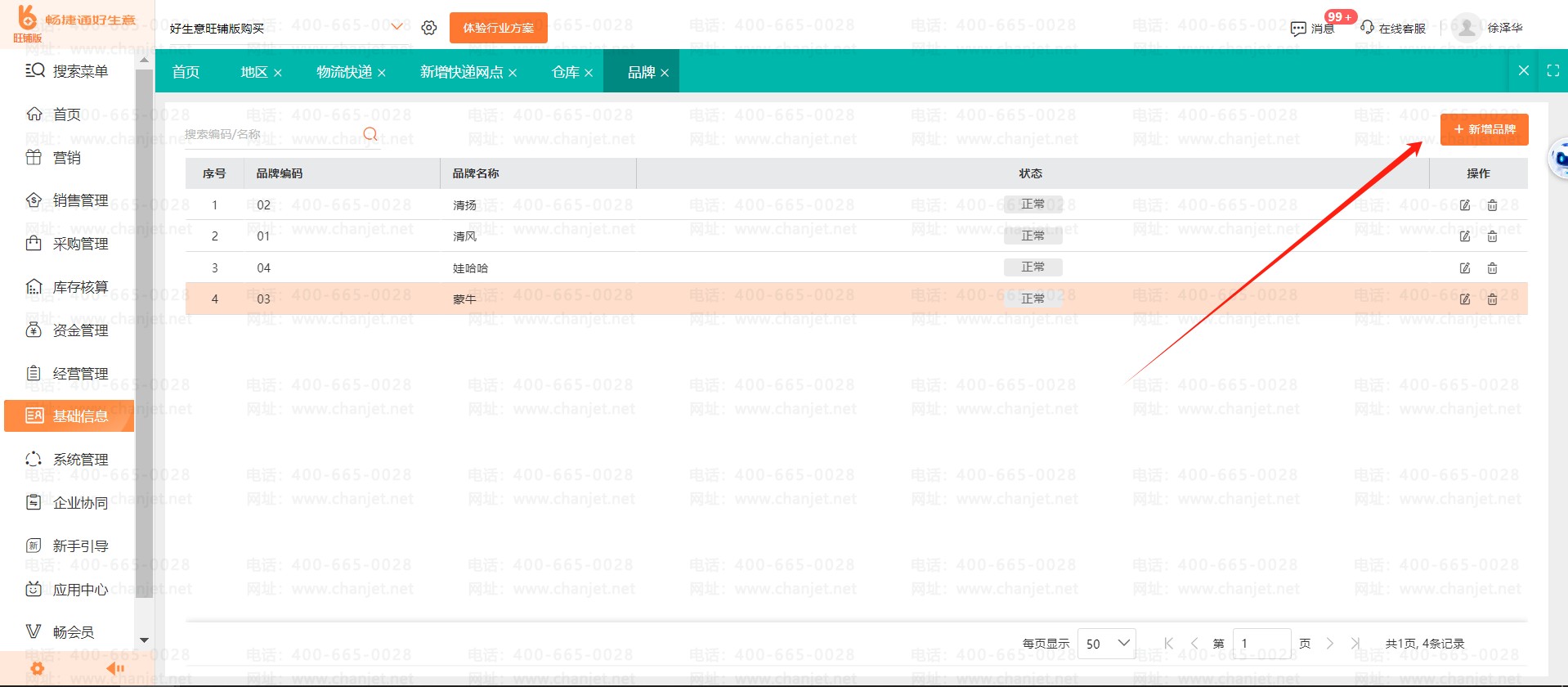This screenshot has height=687, width=1568.
Task: Click the 正常 status of 蒙牛
Action: click(x=1033, y=299)
